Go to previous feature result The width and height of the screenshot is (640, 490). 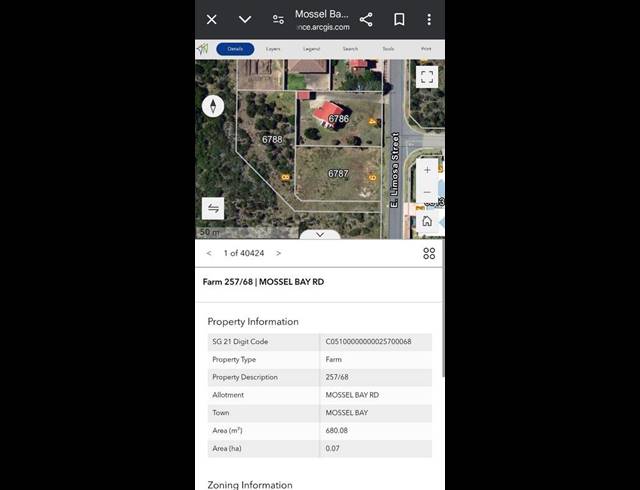pyautogui.click(x=209, y=253)
